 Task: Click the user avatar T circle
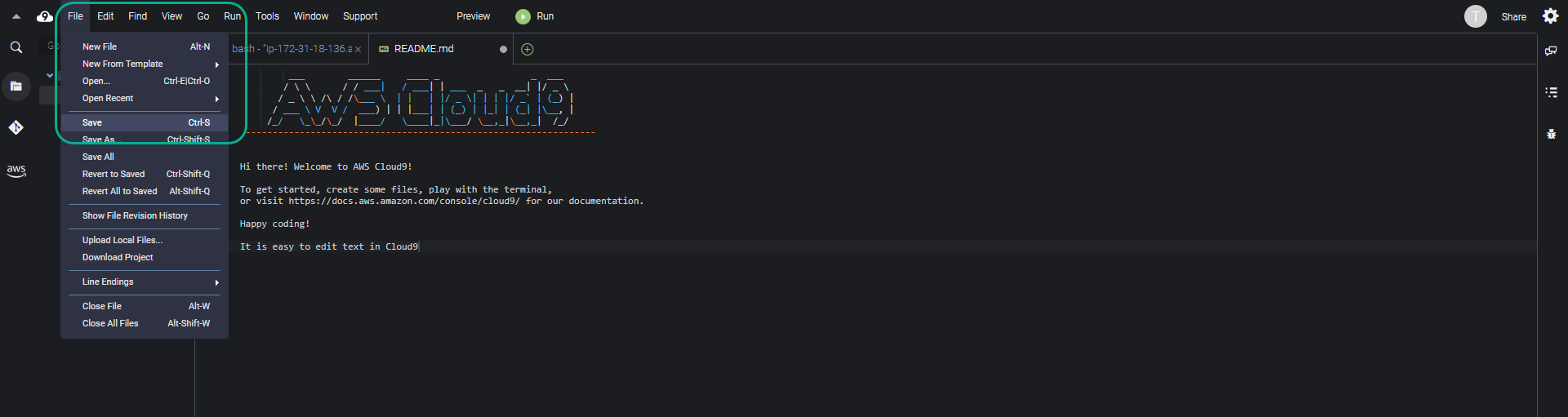coord(1475,16)
